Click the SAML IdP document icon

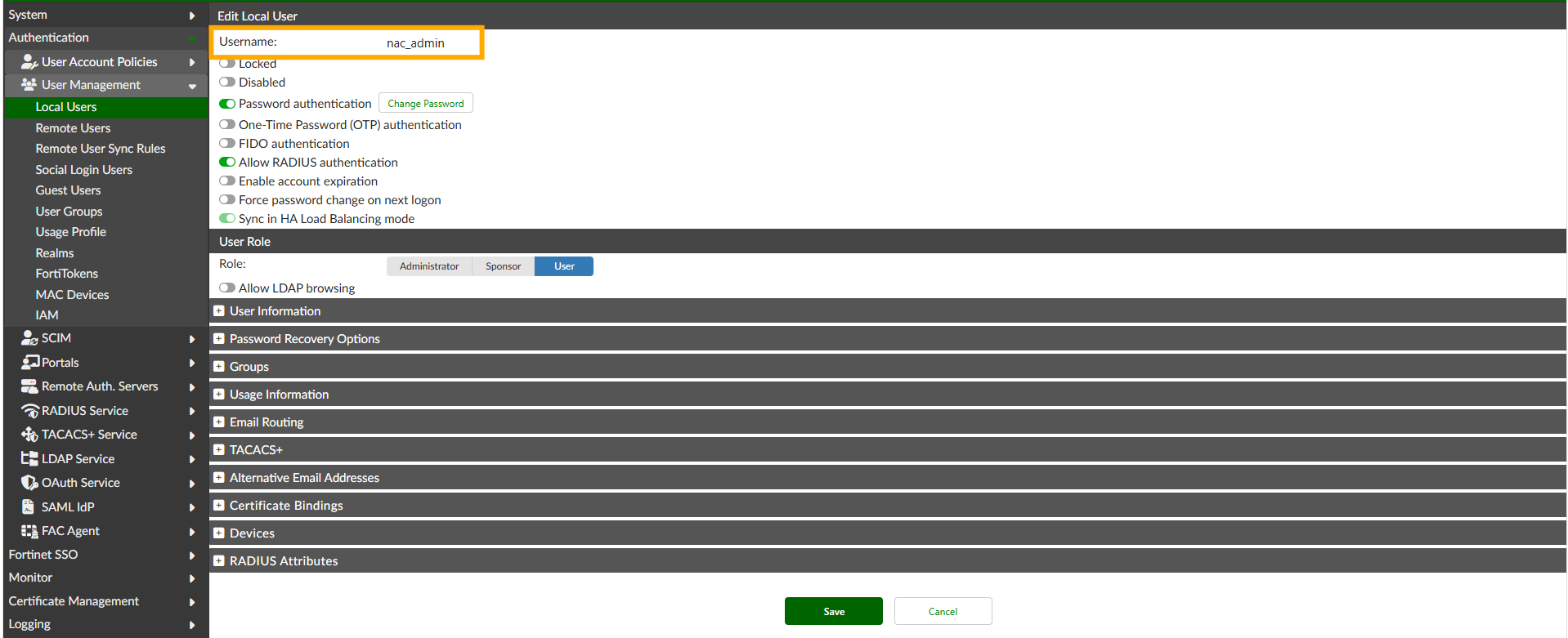pyautogui.click(x=28, y=506)
